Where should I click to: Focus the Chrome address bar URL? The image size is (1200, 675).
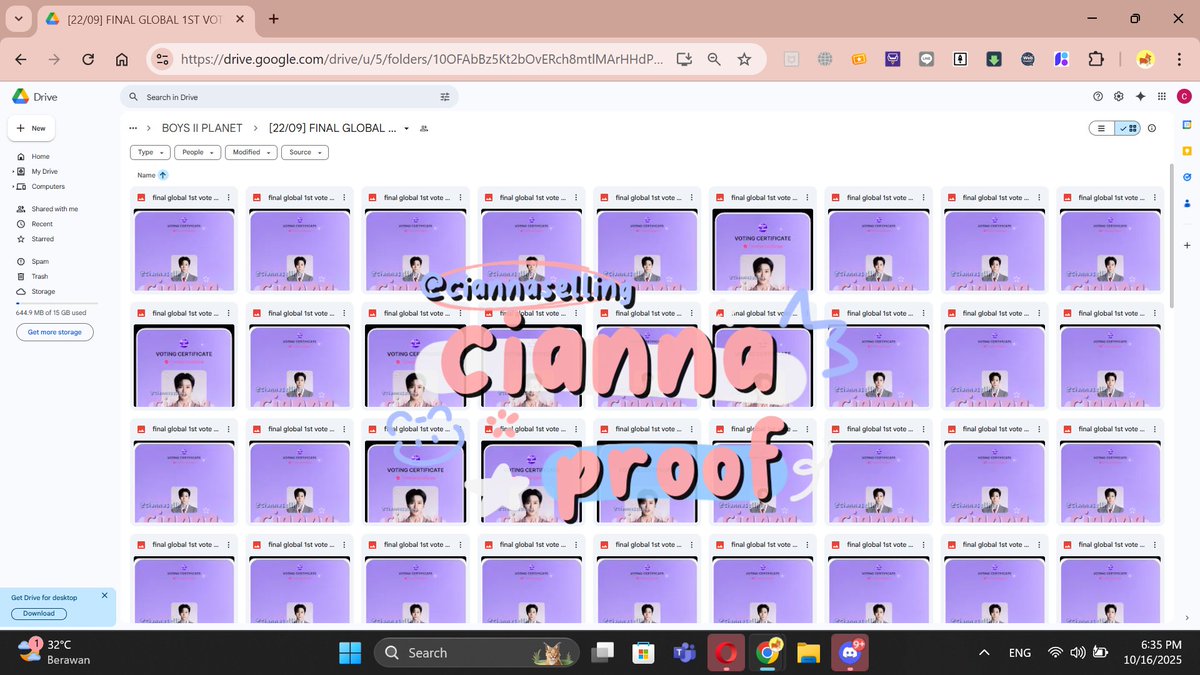420,60
